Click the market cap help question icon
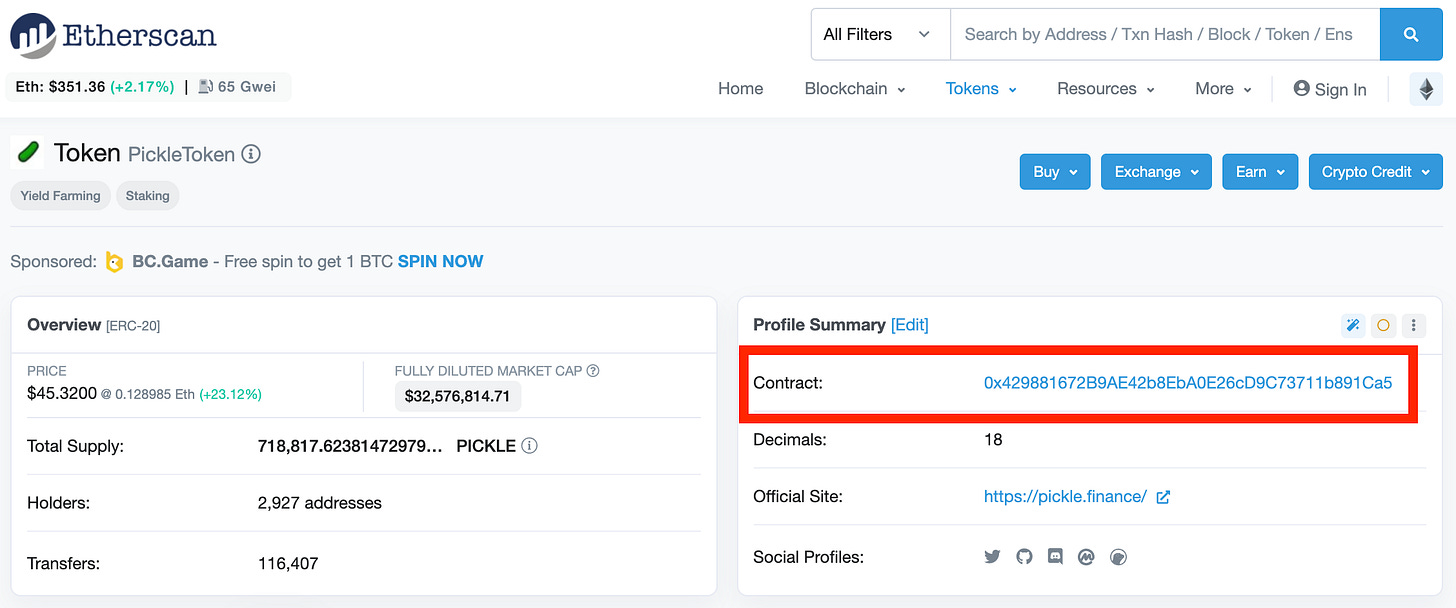Screen dimensions: 1456x608 593,370
